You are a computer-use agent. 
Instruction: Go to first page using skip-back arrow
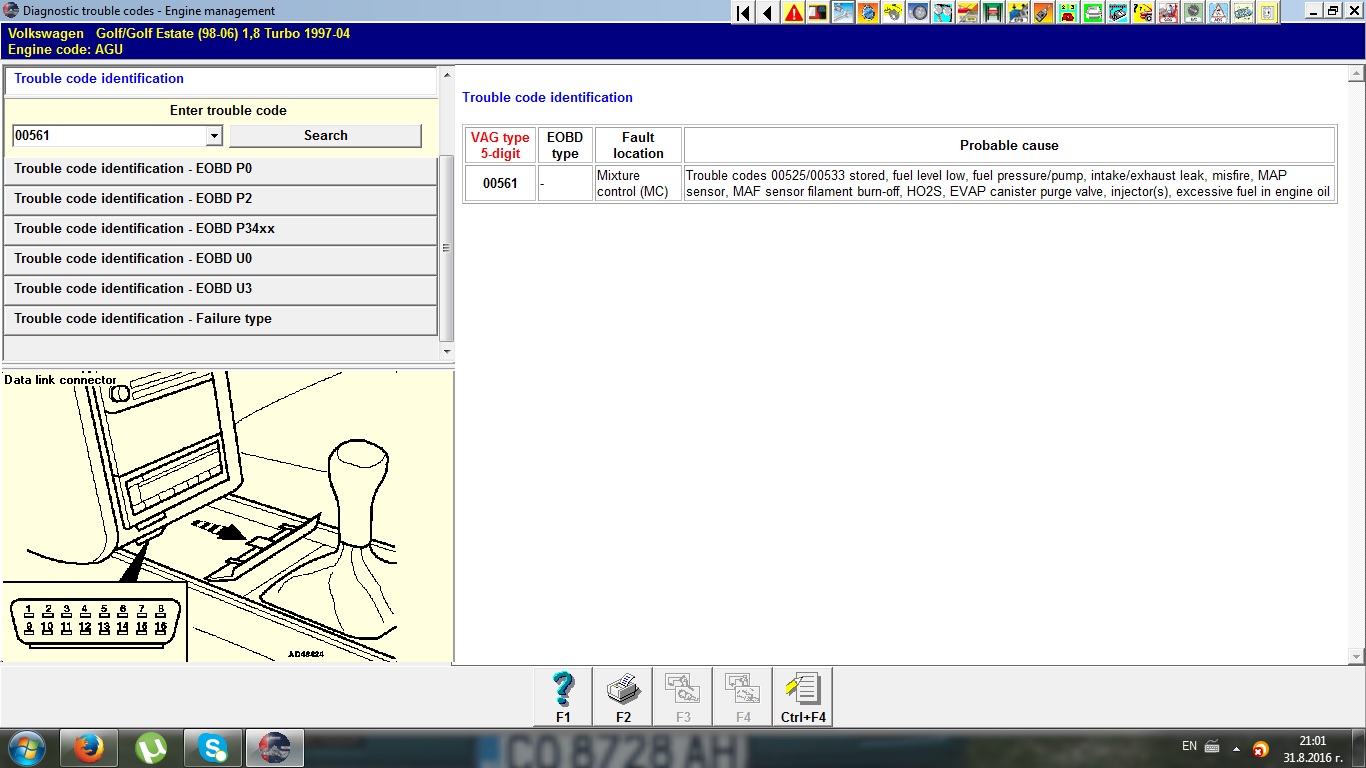click(743, 13)
